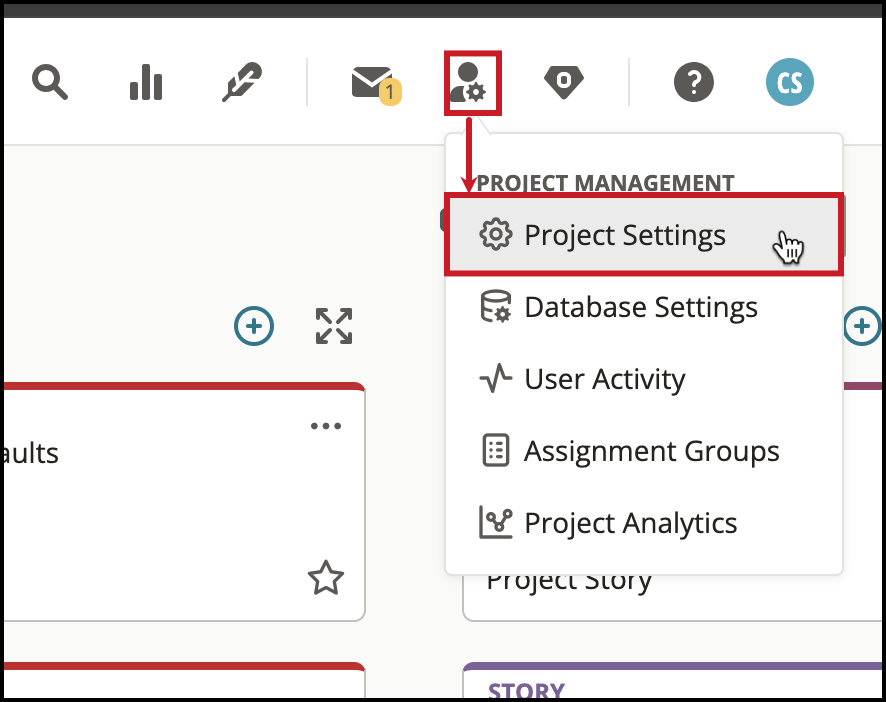Click the plus circle at right edge
The width and height of the screenshot is (886, 702).
(x=862, y=326)
